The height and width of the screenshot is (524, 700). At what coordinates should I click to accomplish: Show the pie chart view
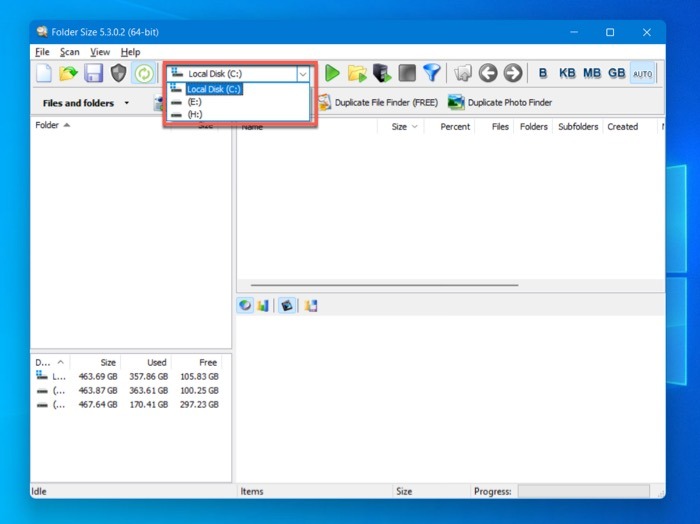[245, 306]
